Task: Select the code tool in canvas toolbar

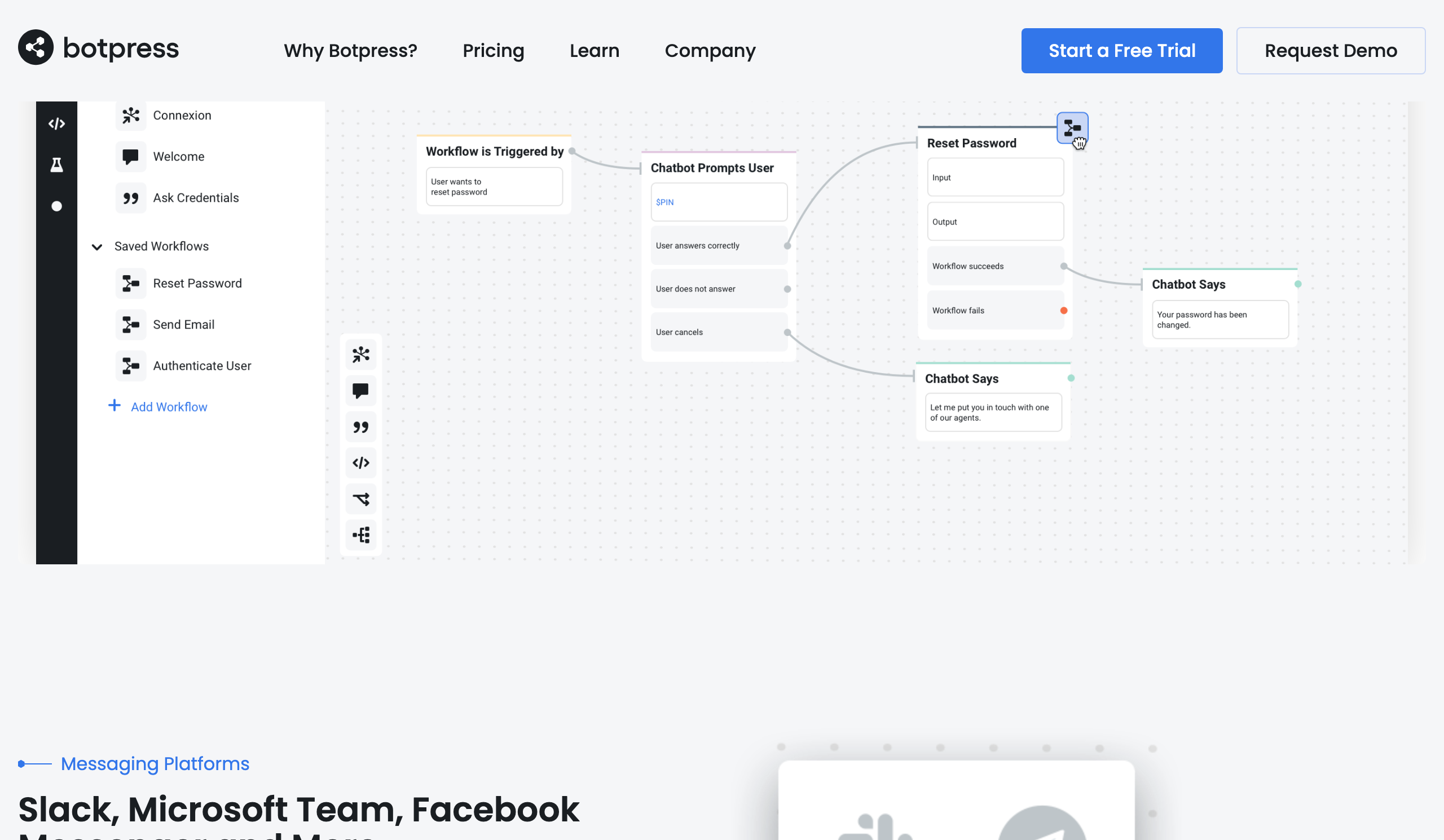Action: (x=361, y=463)
